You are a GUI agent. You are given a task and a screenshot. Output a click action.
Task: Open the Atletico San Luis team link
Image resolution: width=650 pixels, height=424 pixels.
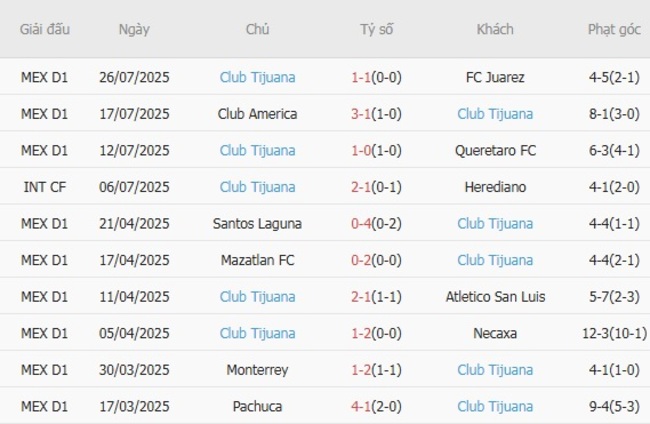point(495,297)
